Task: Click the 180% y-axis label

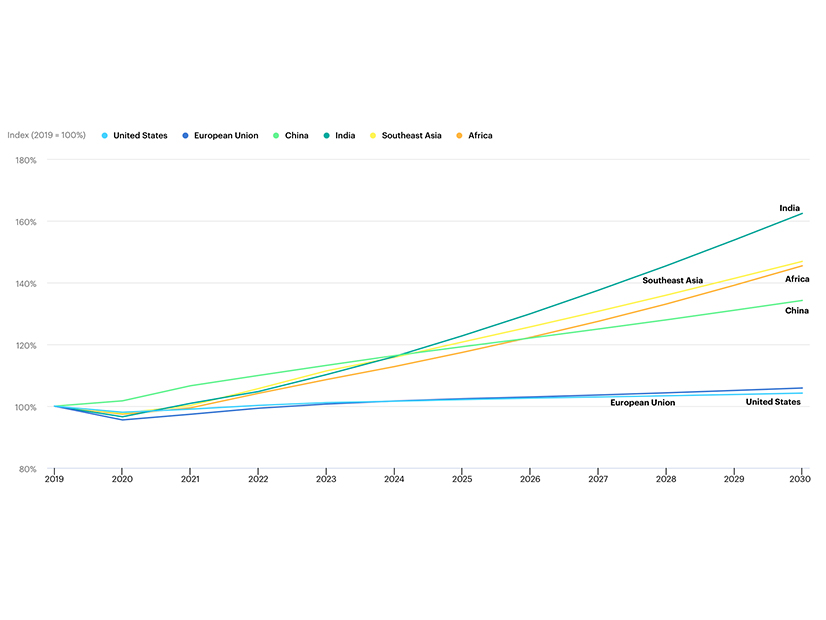Action: pos(25,160)
